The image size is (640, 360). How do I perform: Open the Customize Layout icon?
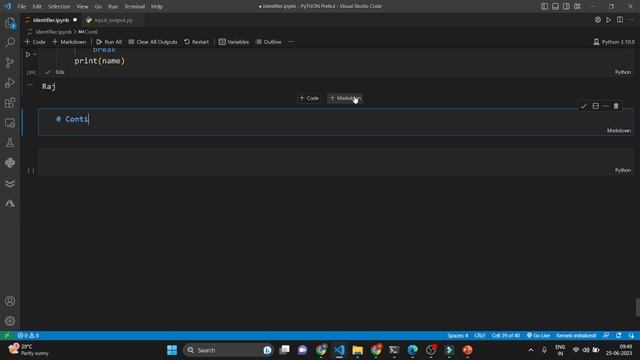click(x=577, y=6)
